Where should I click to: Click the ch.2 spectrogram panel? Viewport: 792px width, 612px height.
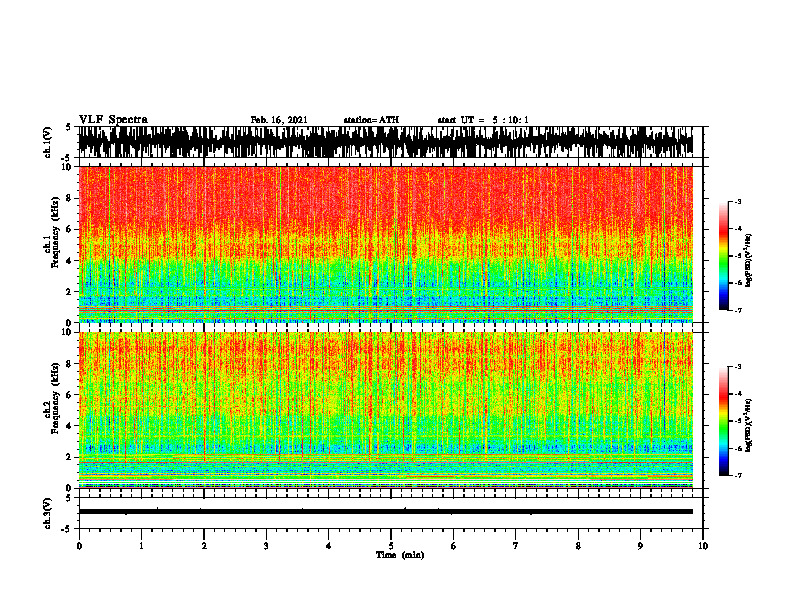point(386,410)
